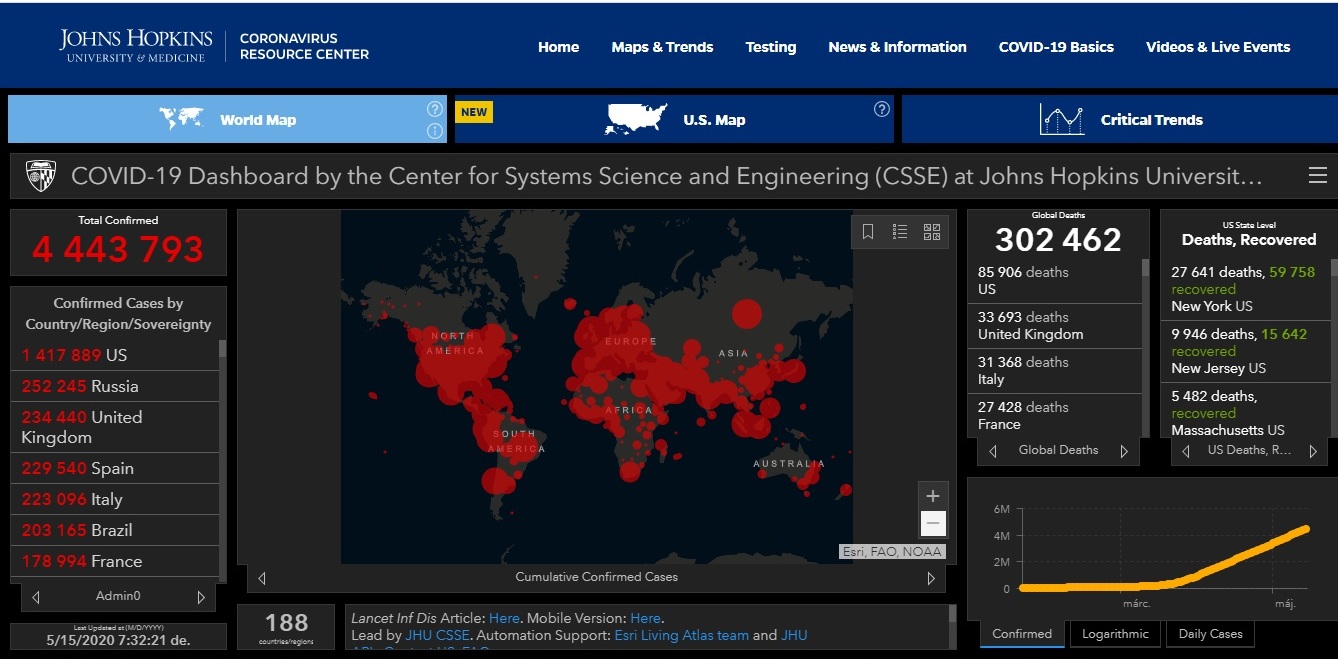
Task: Open COVID-19 Basics
Action: click(x=1056, y=47)
